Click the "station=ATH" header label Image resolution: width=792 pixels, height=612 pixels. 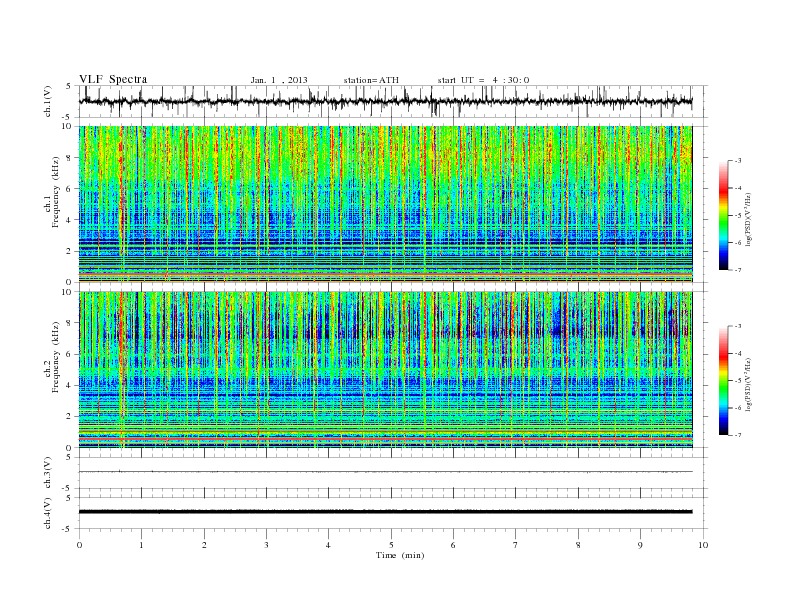(x=371, y=80)
